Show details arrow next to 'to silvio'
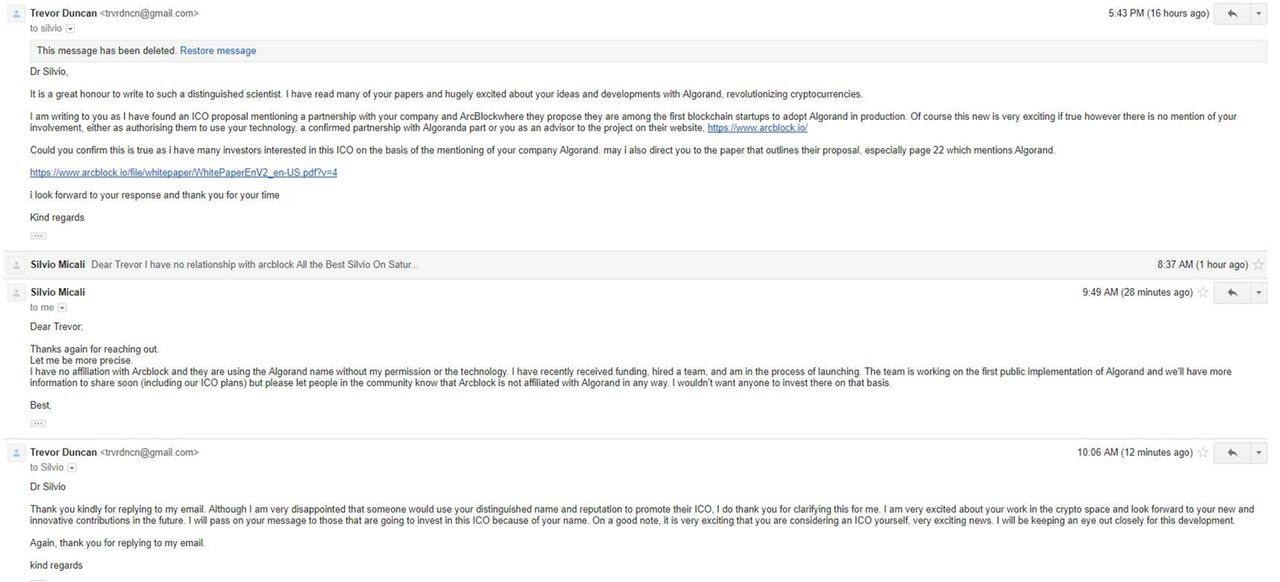Screen dimensions: 1280x582 coord(70,29)
